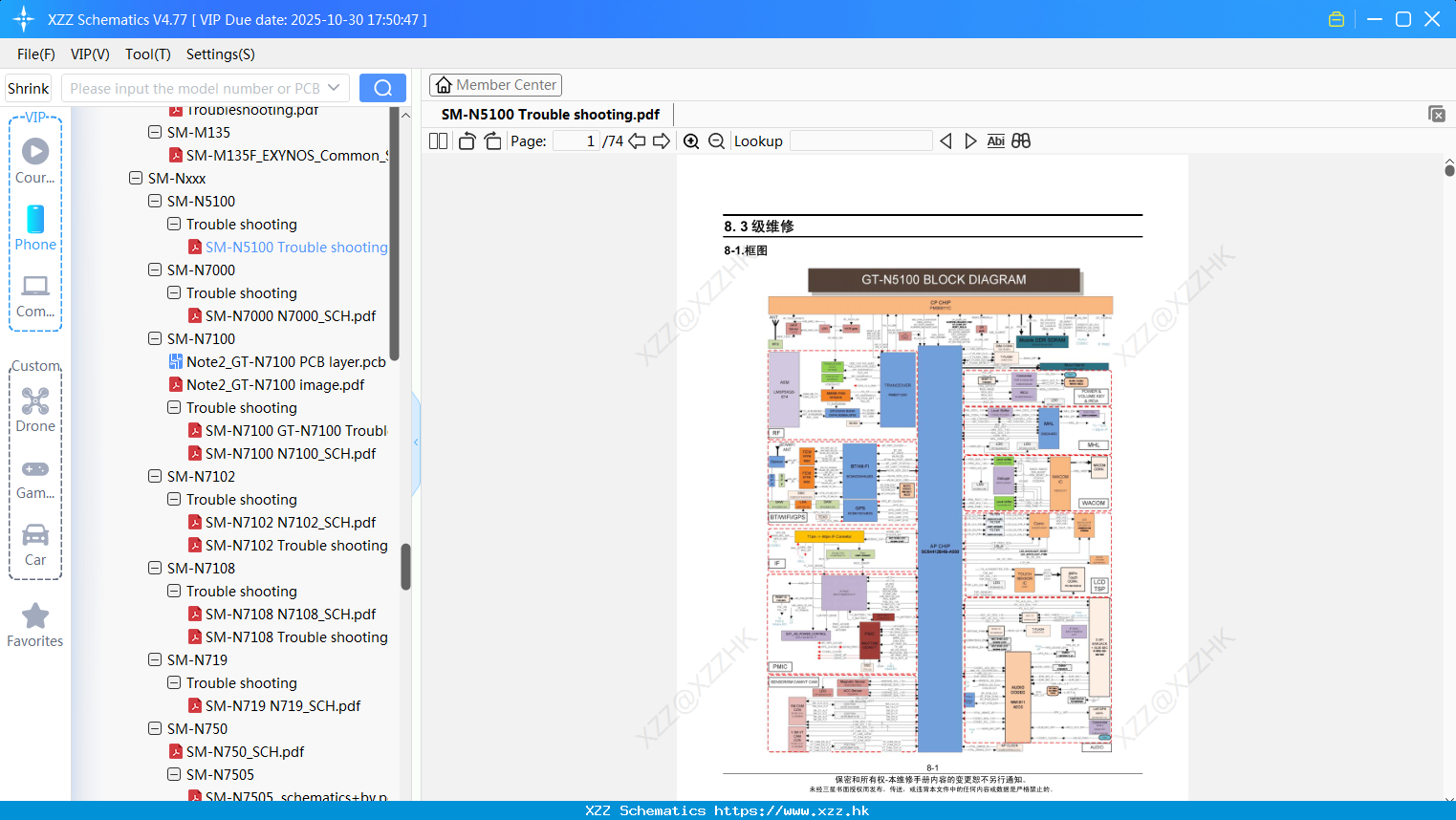Image resolution: width=1456 pixels, height=820 pixels.
Task: Rotate the page counterclockwise
Action: (x=467, y=141)
